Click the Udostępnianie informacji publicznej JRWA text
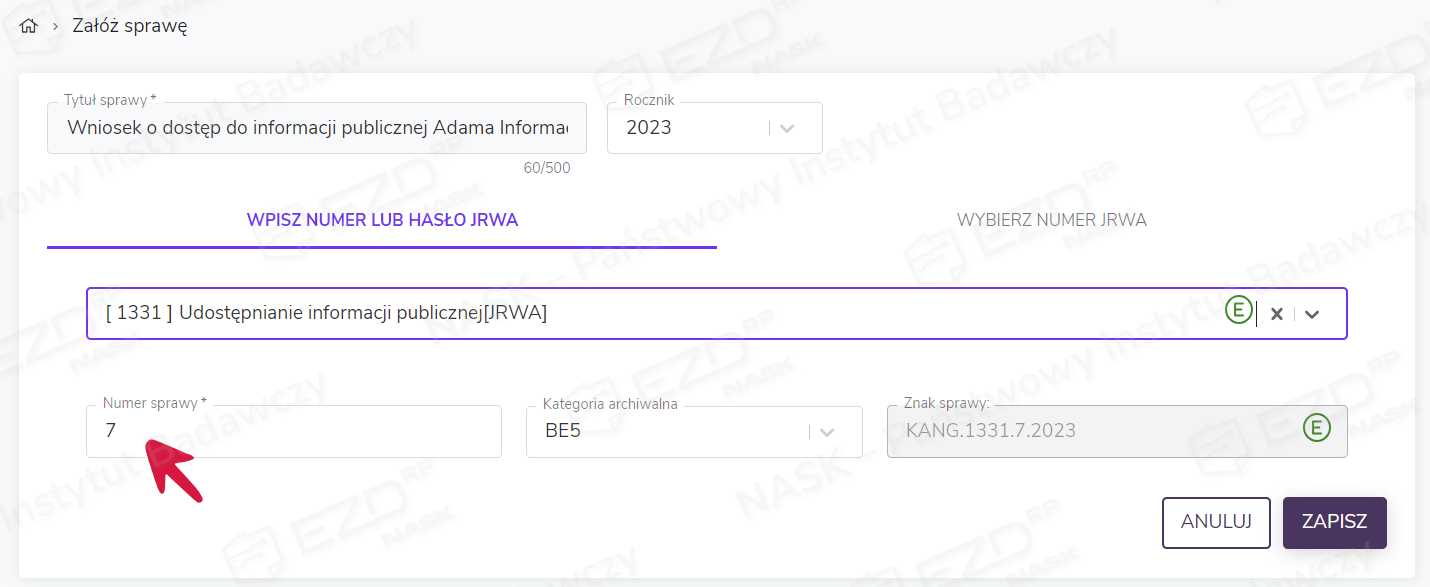Viewport: 1430px width, 587px height. 327,313
